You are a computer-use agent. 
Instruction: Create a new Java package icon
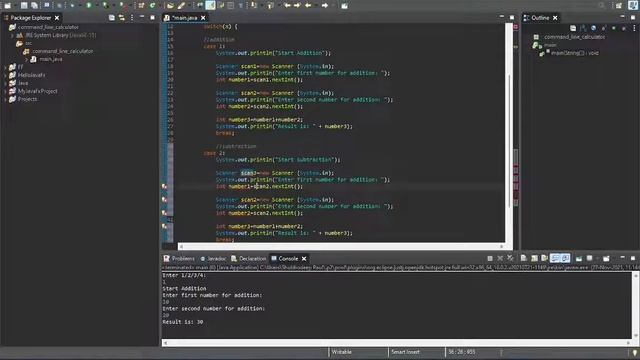click(141, 6)
